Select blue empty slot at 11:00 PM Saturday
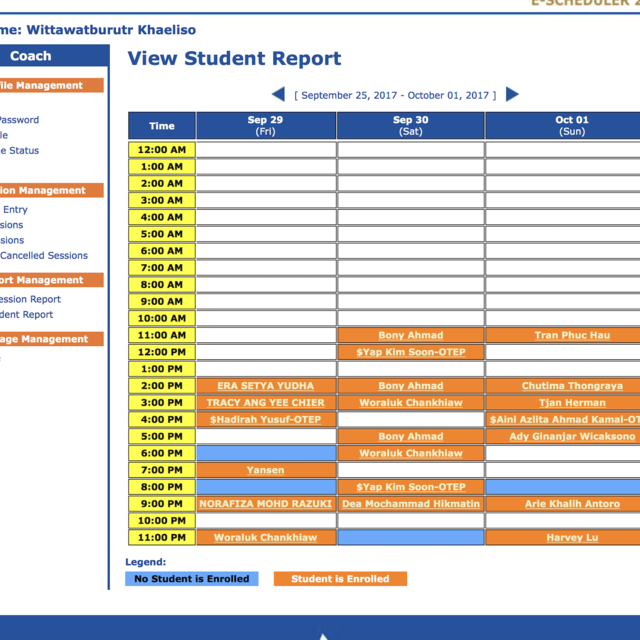640x640 pixels. 411,537
